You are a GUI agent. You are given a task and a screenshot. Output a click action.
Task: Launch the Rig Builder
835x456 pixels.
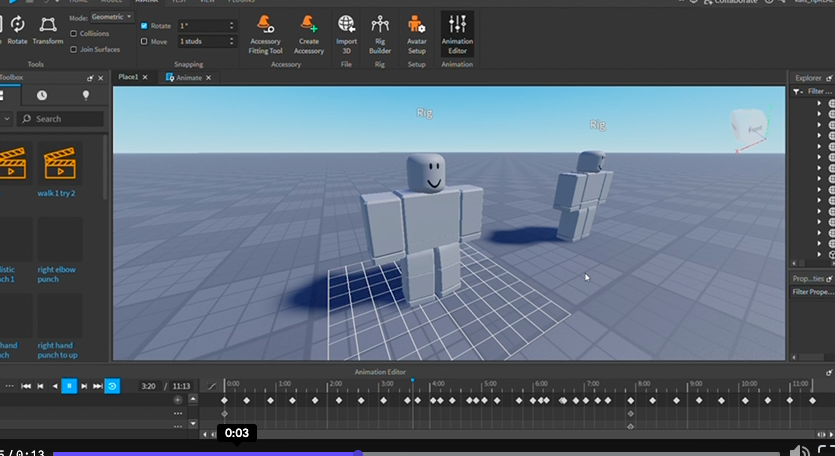tap(380, 35)
